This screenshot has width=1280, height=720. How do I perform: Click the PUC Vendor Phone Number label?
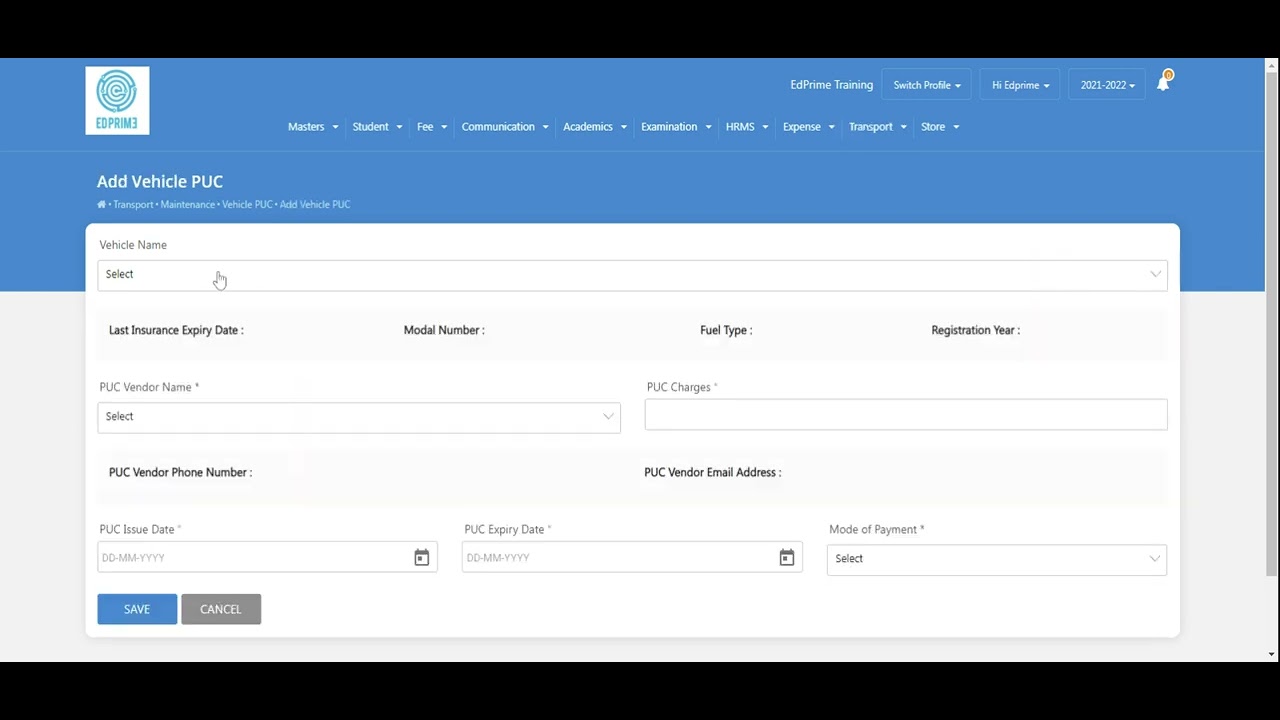(180, 472)
